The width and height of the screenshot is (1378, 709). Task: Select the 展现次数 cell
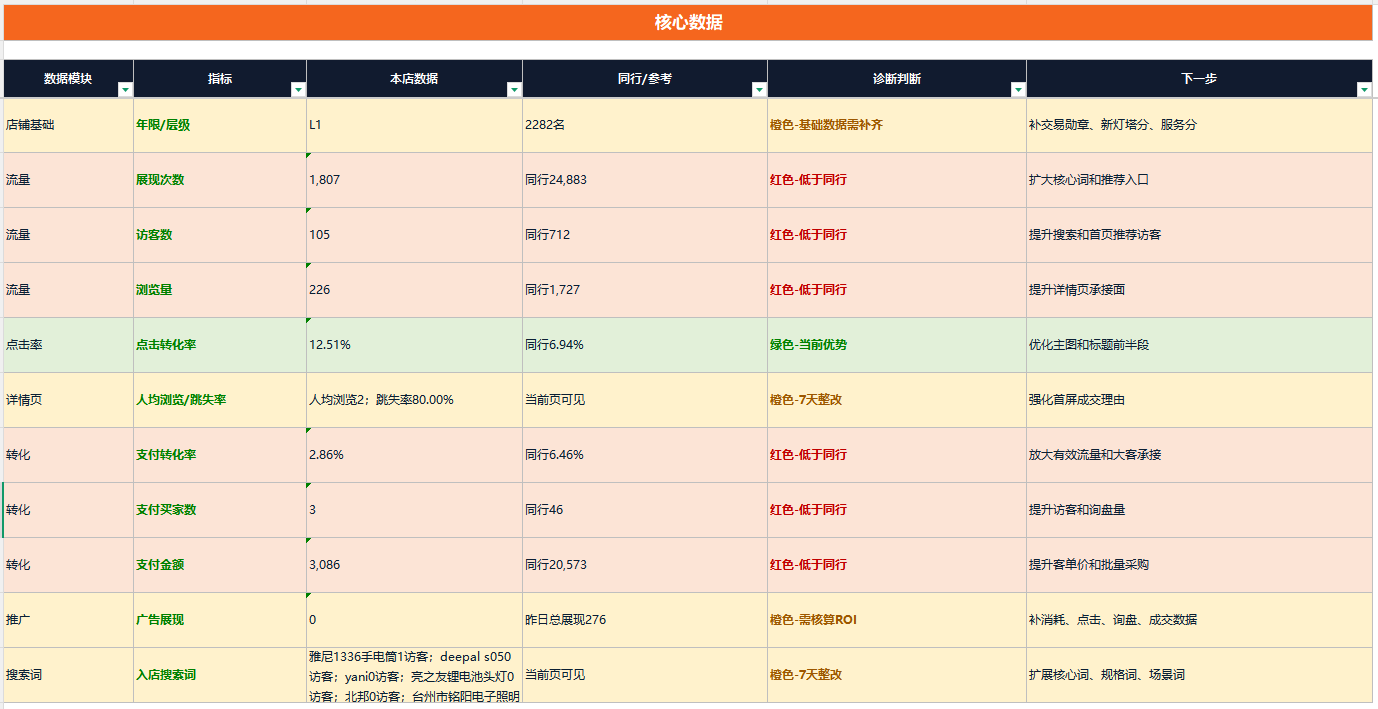click(220, 181)
